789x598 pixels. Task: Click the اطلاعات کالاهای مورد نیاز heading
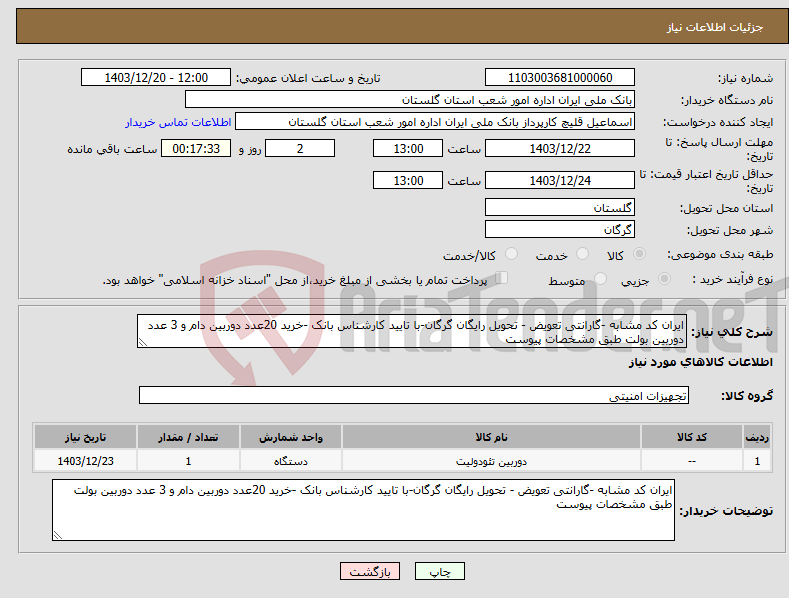[x=700, y=362]
